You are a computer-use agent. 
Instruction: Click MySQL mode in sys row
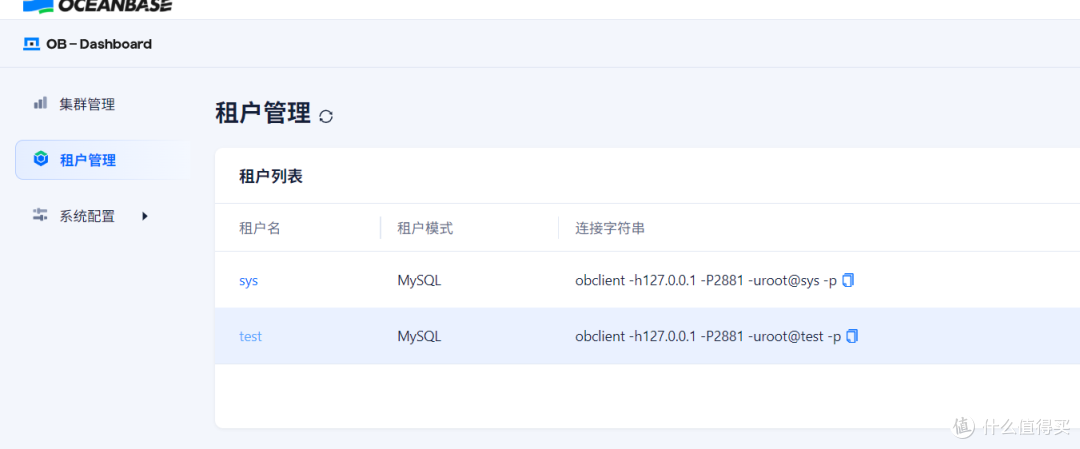(x=419, y=281)
